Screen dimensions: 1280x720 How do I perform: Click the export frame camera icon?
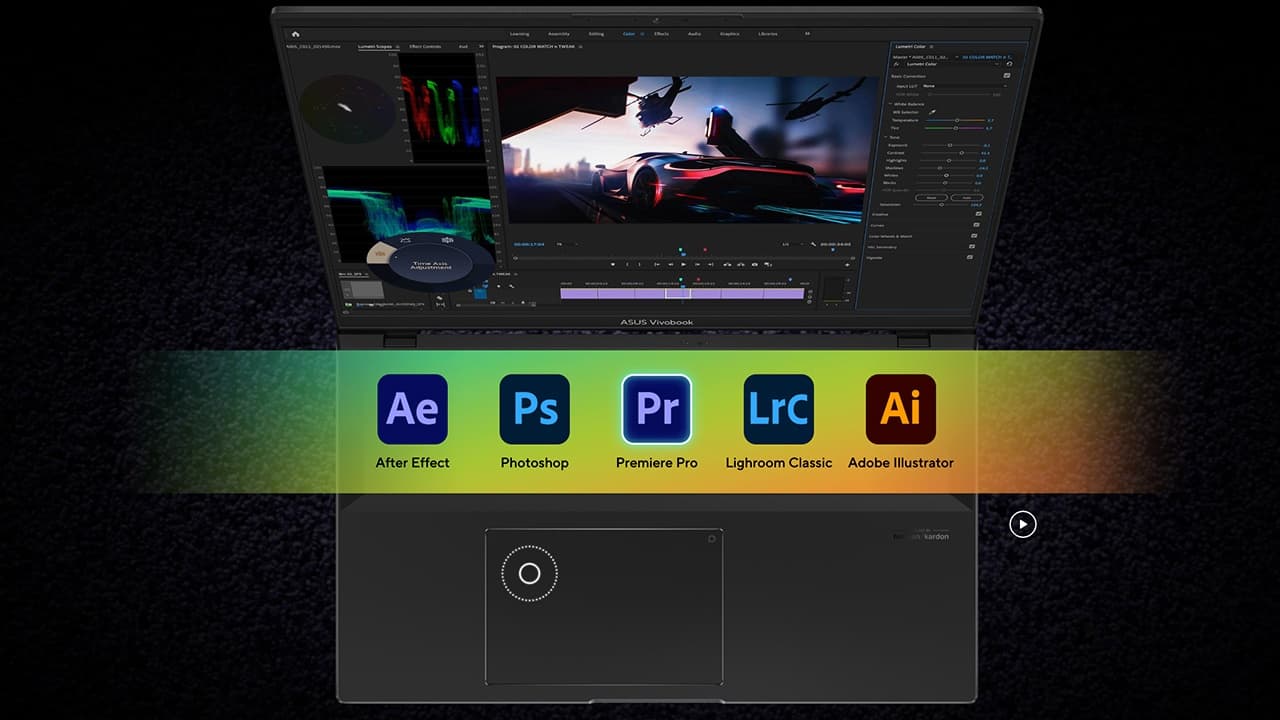(x=755, y=264)
